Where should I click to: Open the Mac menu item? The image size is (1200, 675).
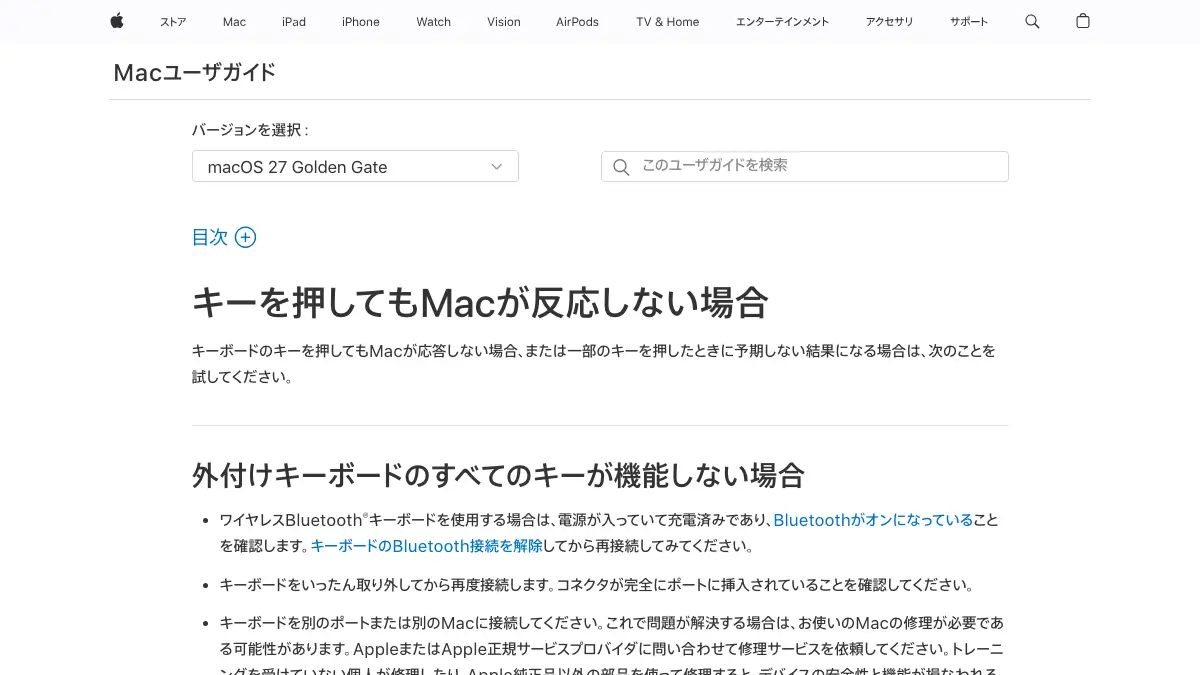pyautogui.click(x=234, y=22)
